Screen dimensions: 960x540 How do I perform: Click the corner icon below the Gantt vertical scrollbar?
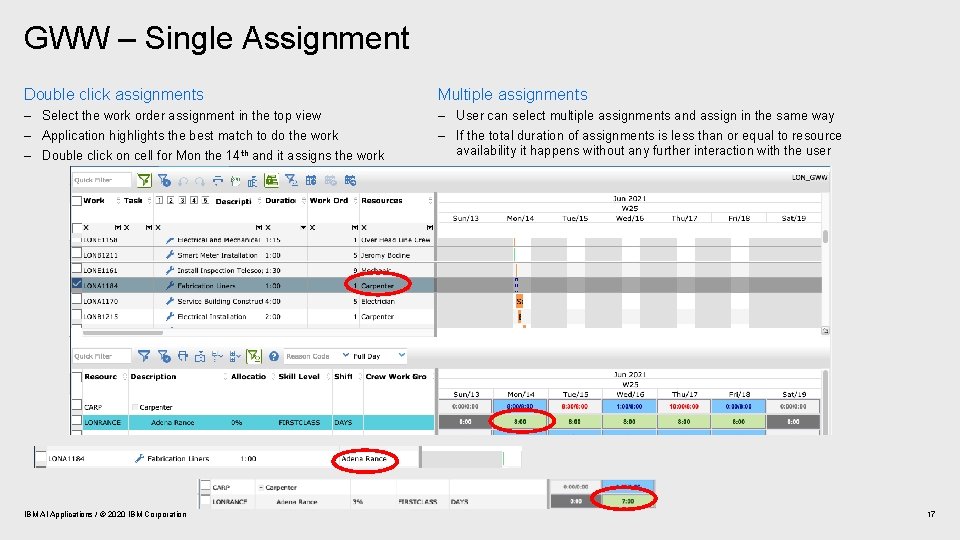coord(825,331)
